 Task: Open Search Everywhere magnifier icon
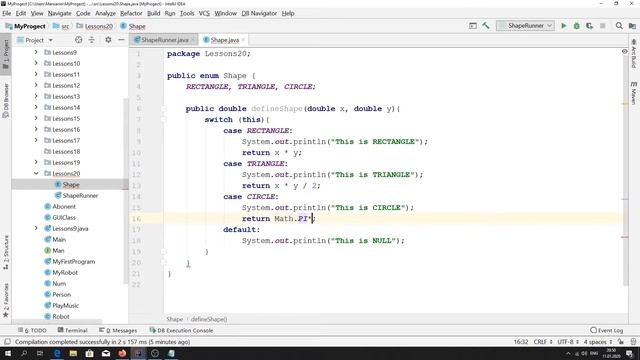pos(619,26)
